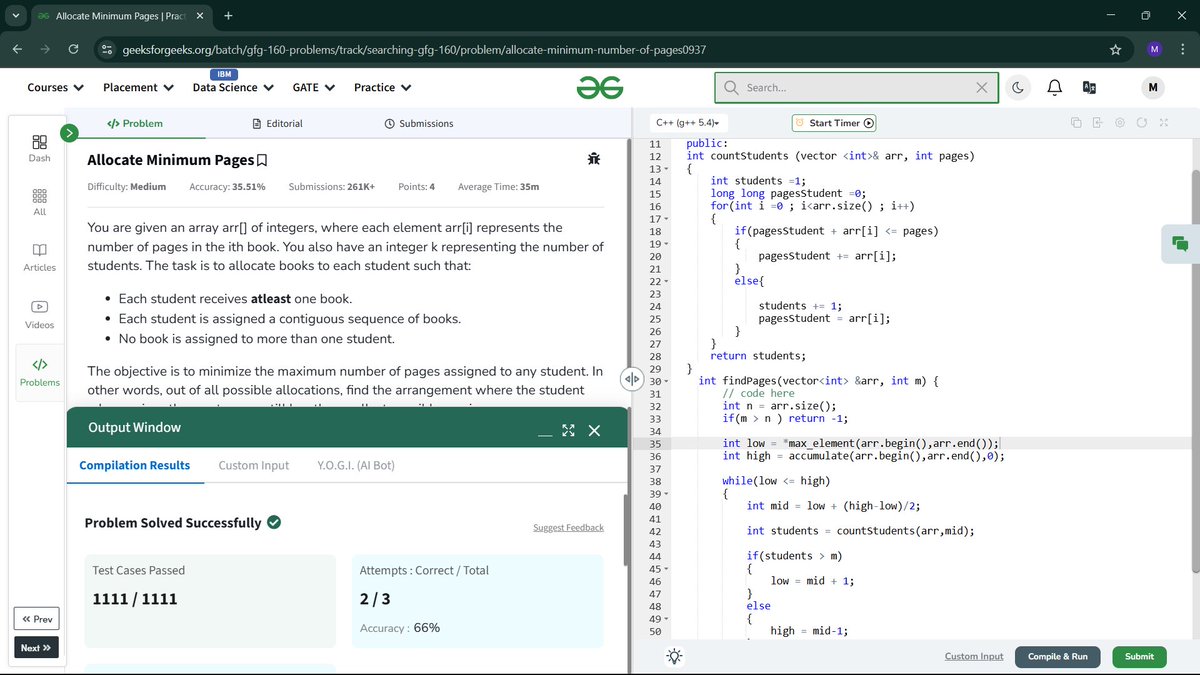
Task: Bookmark this page in Chrome
Action: pos(1116,49)
